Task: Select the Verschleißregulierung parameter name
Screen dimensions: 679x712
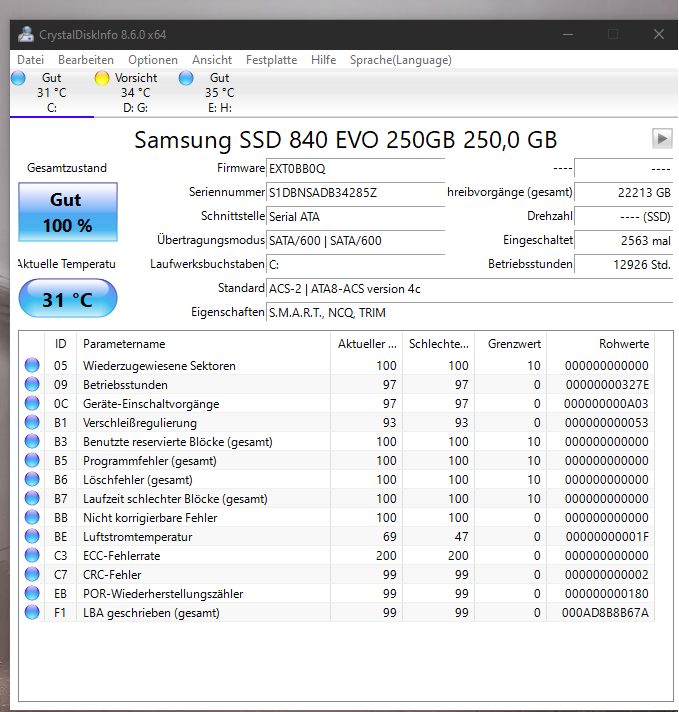Action: [140, 423]
